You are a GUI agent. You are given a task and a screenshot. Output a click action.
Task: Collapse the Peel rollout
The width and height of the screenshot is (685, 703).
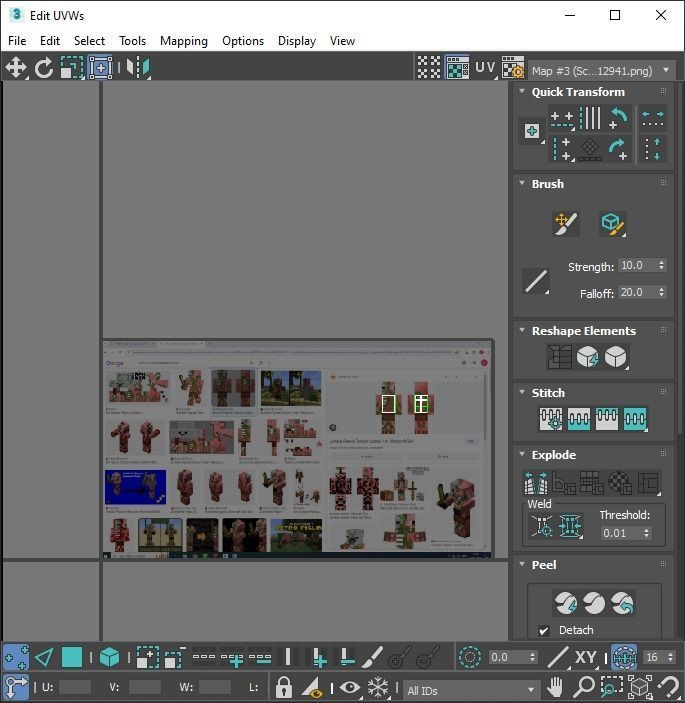click(522, 564)
